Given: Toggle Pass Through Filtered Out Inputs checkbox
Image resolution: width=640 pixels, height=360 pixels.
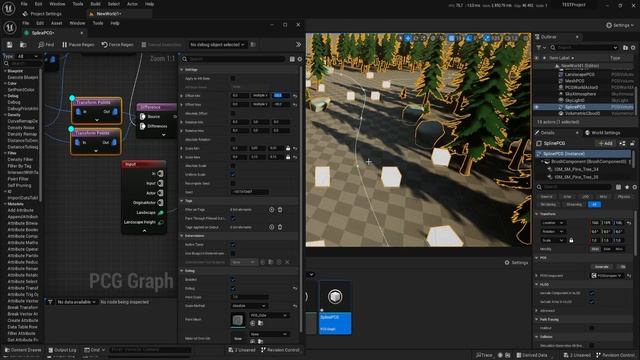Looking at the screenshot, I should pos(233,218).
